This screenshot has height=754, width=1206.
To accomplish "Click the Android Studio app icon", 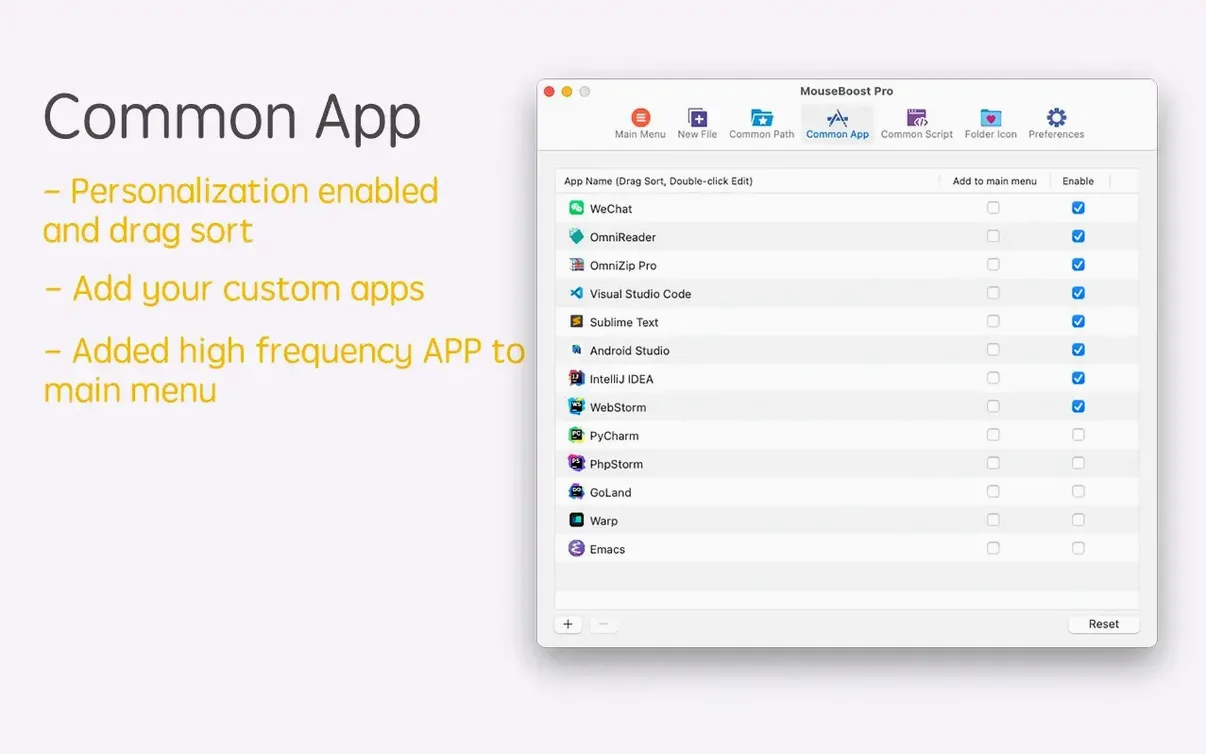I will coord(576,350).
